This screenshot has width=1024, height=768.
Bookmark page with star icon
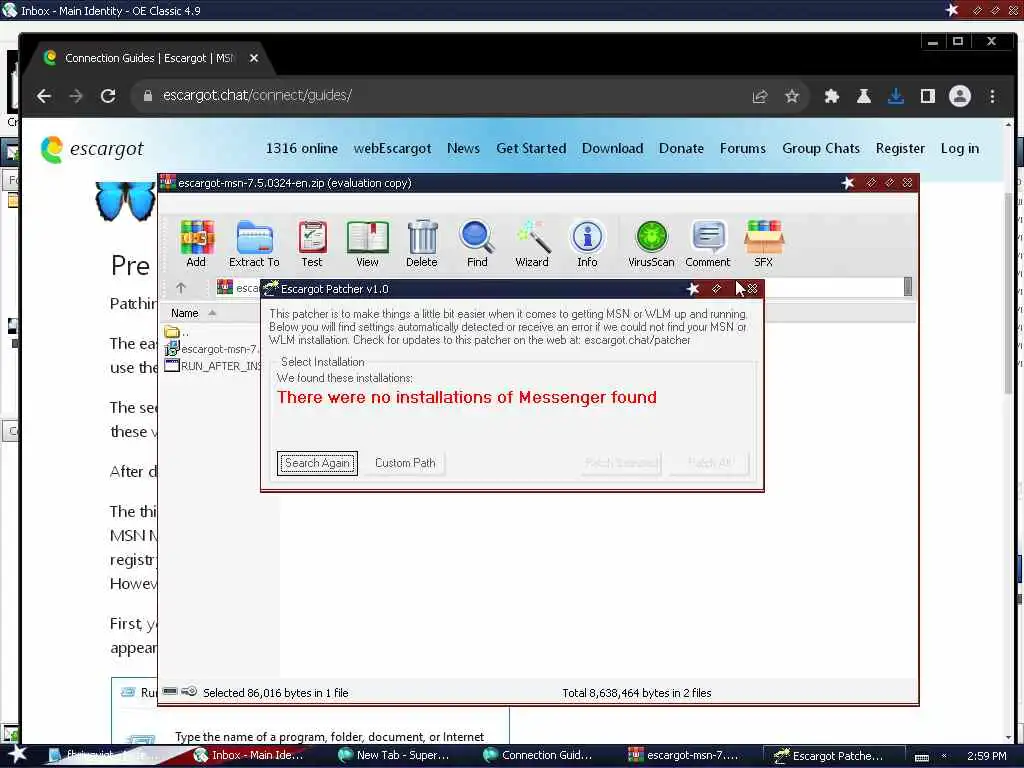792,97
